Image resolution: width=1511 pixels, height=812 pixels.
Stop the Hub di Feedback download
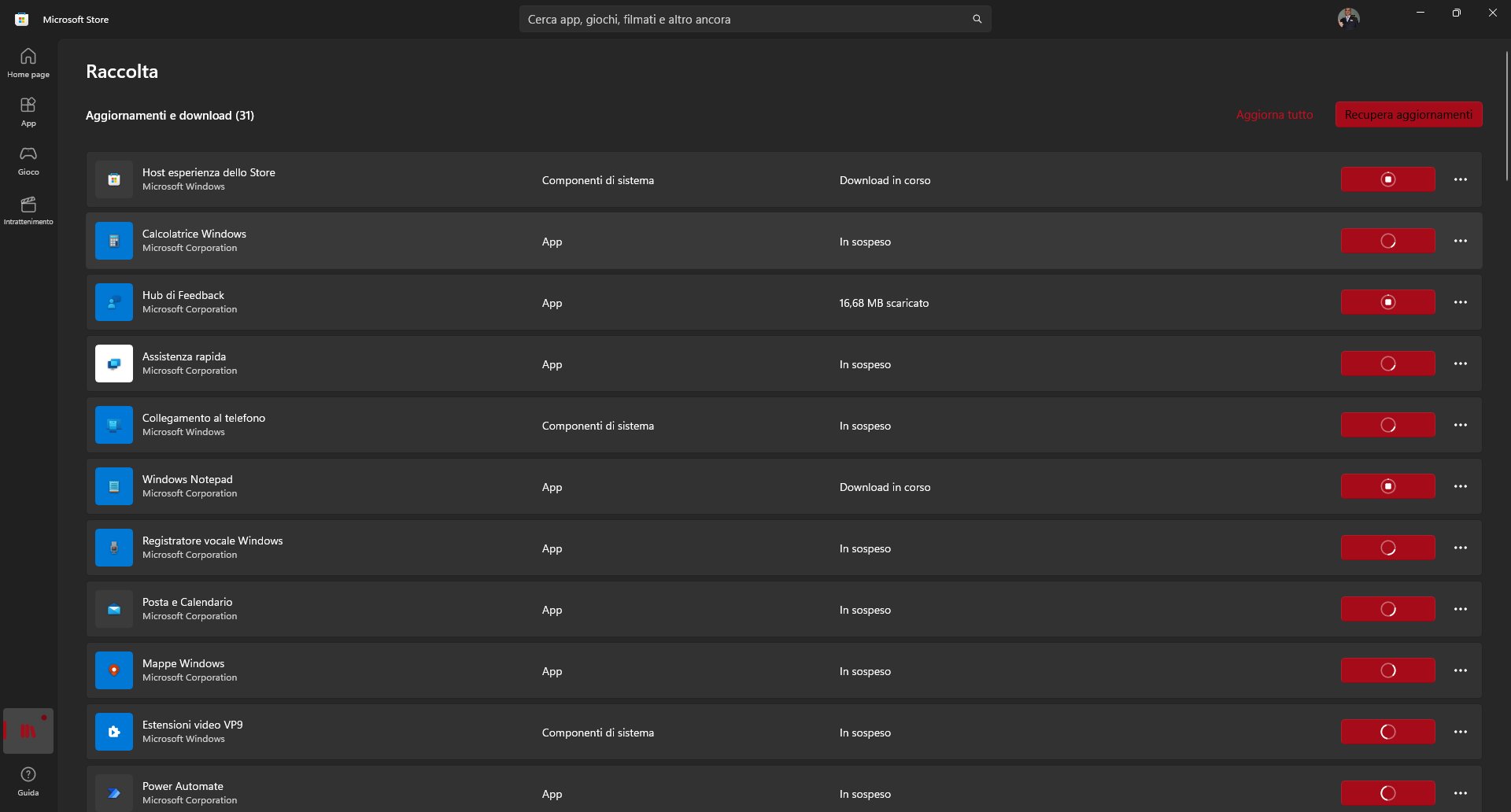point(1387,302)
